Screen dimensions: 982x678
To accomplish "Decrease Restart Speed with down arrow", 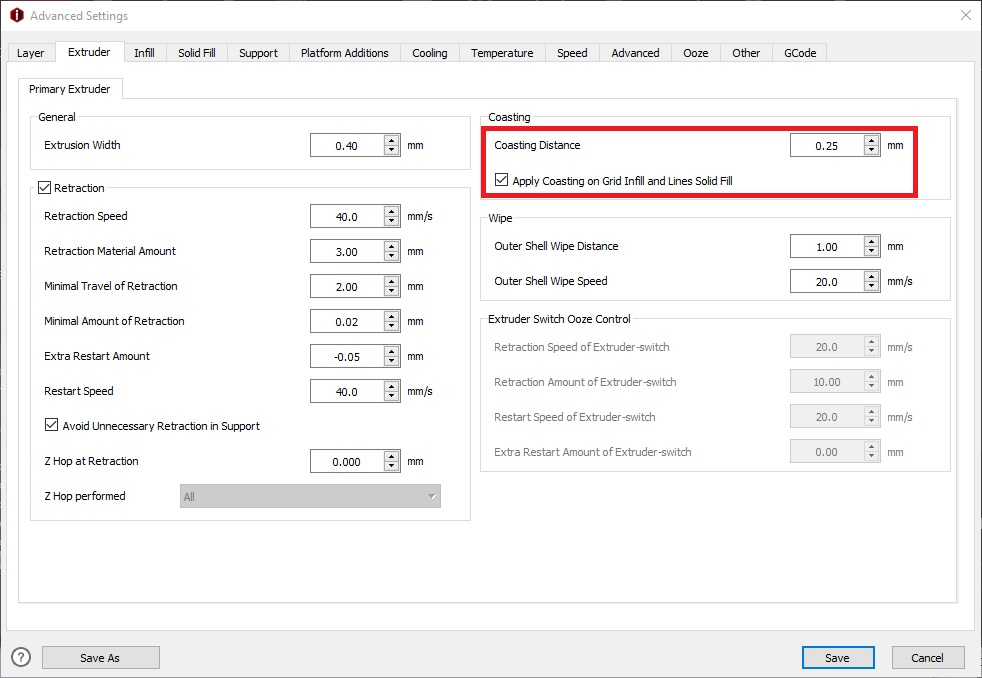I will [392, 396].
